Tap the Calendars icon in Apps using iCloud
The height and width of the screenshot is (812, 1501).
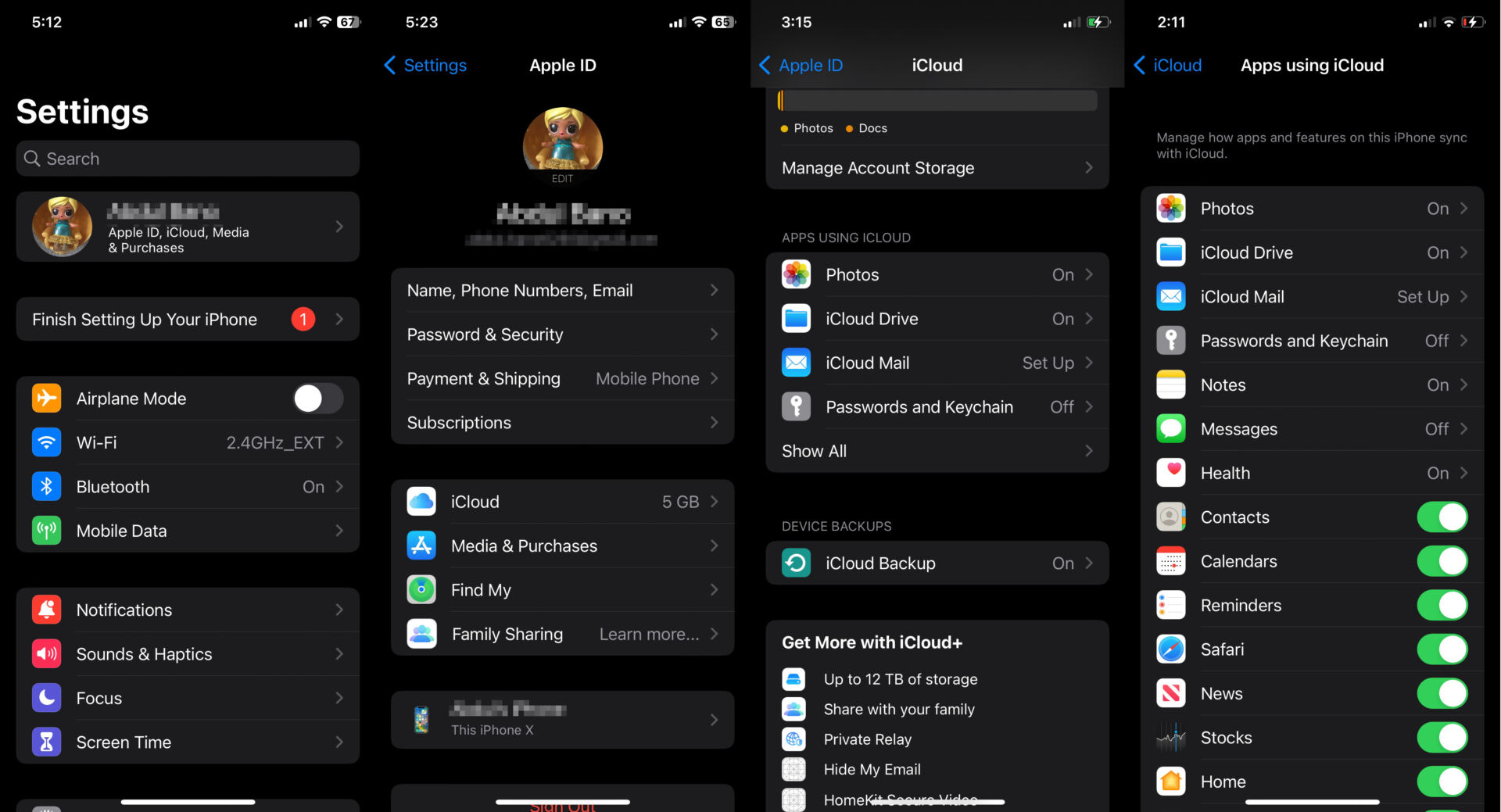[x=1171, y=561]
